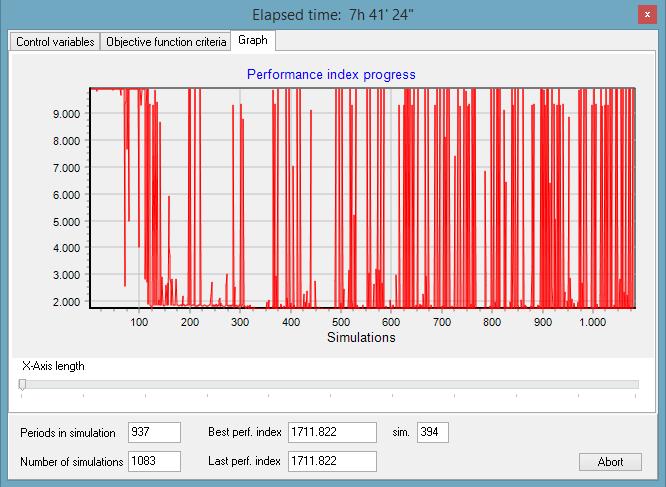Click the Best perf. index label
Image resolution: width=666 pixels, height=487 pixels.
point(245,432)
